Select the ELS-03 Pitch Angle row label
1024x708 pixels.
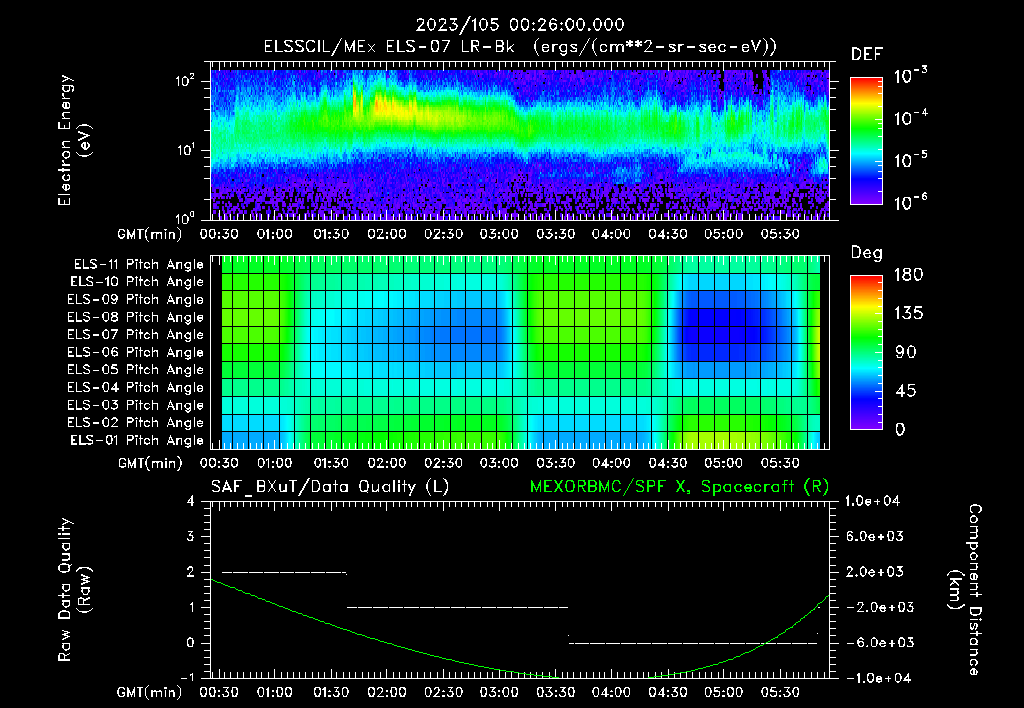click(136, 405)
